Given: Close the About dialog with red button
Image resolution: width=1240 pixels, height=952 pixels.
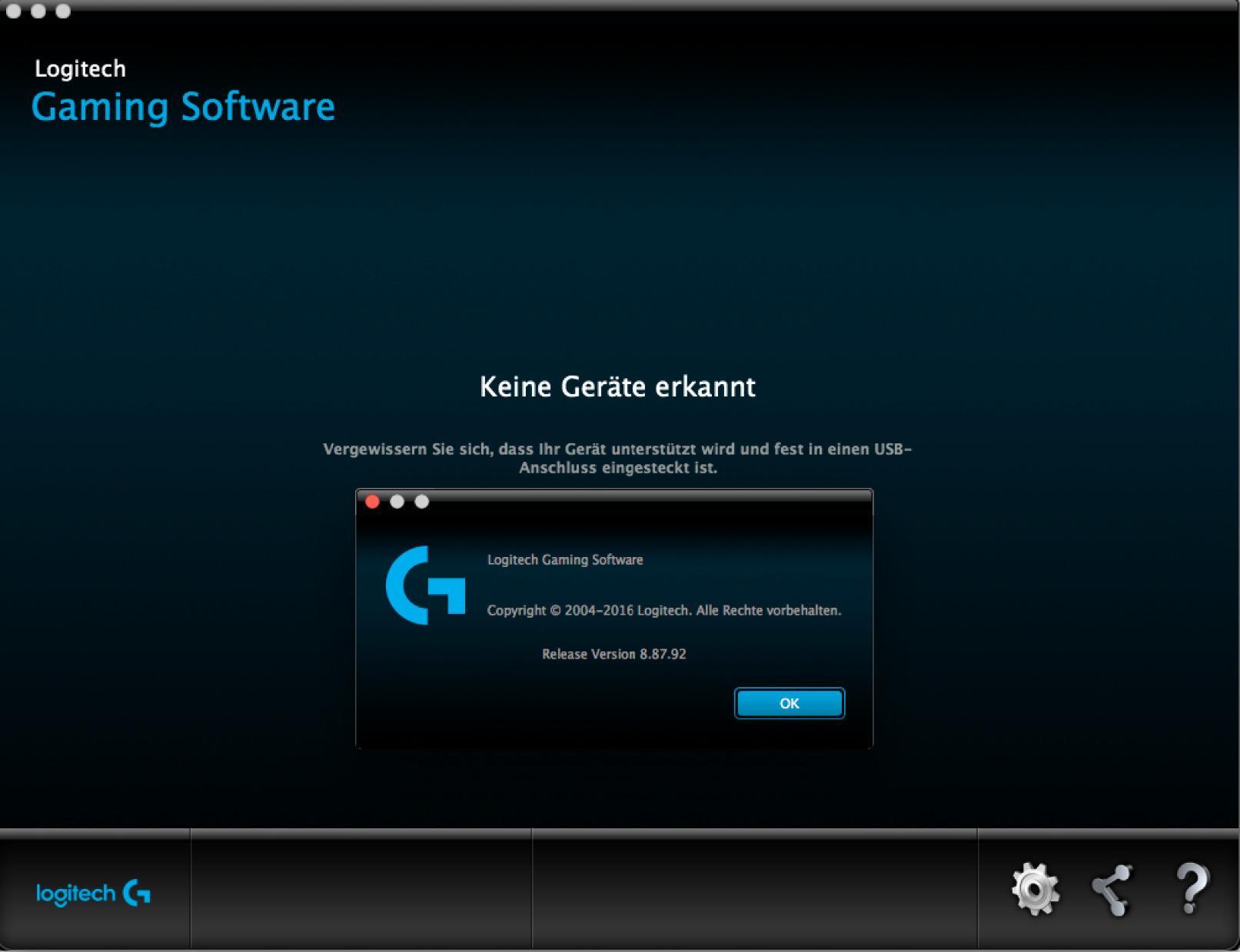Looking at the screenshot, I should [373, 502].
